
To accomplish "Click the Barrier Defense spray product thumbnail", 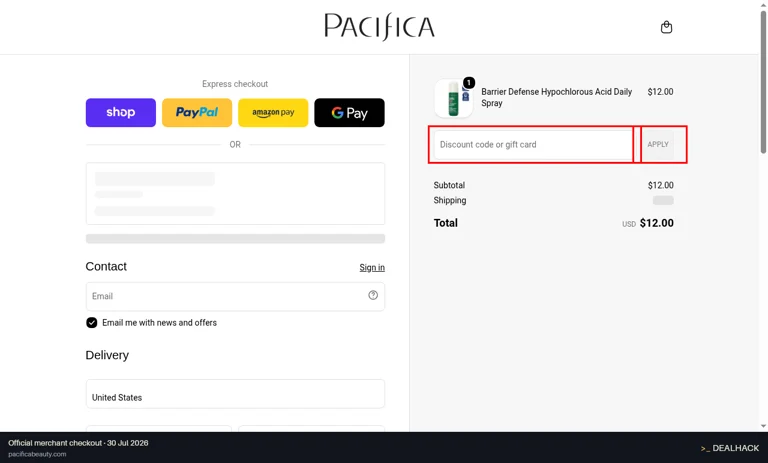I will click(454, 98).
